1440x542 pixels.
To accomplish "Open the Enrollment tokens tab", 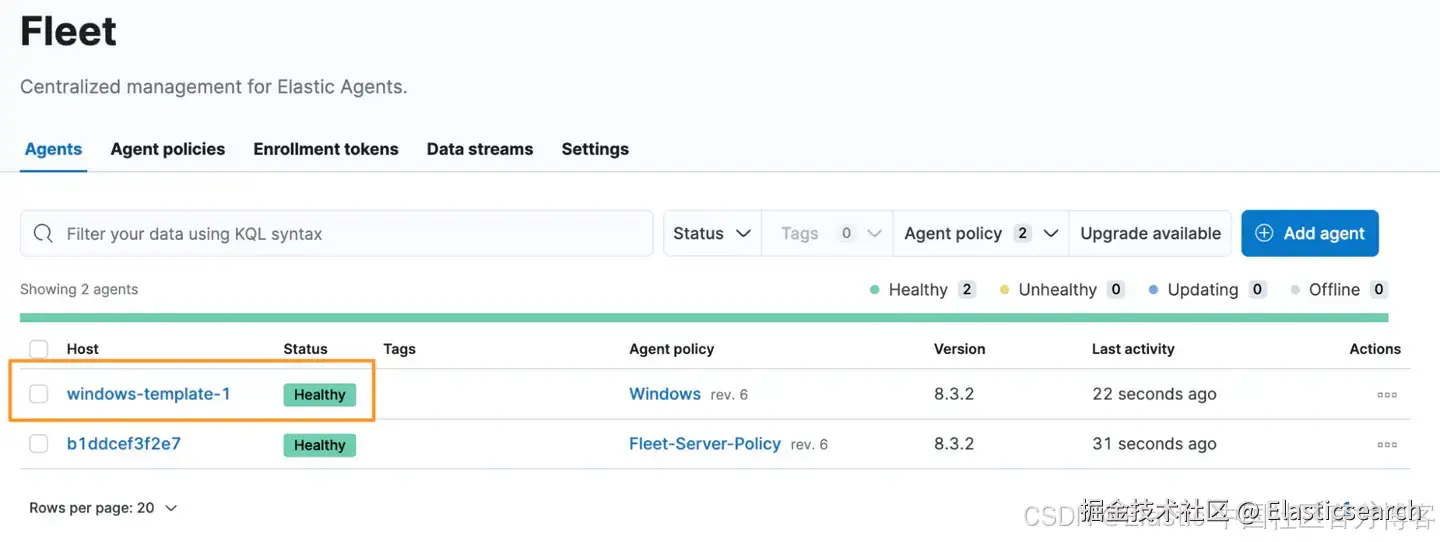I will 325,149.
